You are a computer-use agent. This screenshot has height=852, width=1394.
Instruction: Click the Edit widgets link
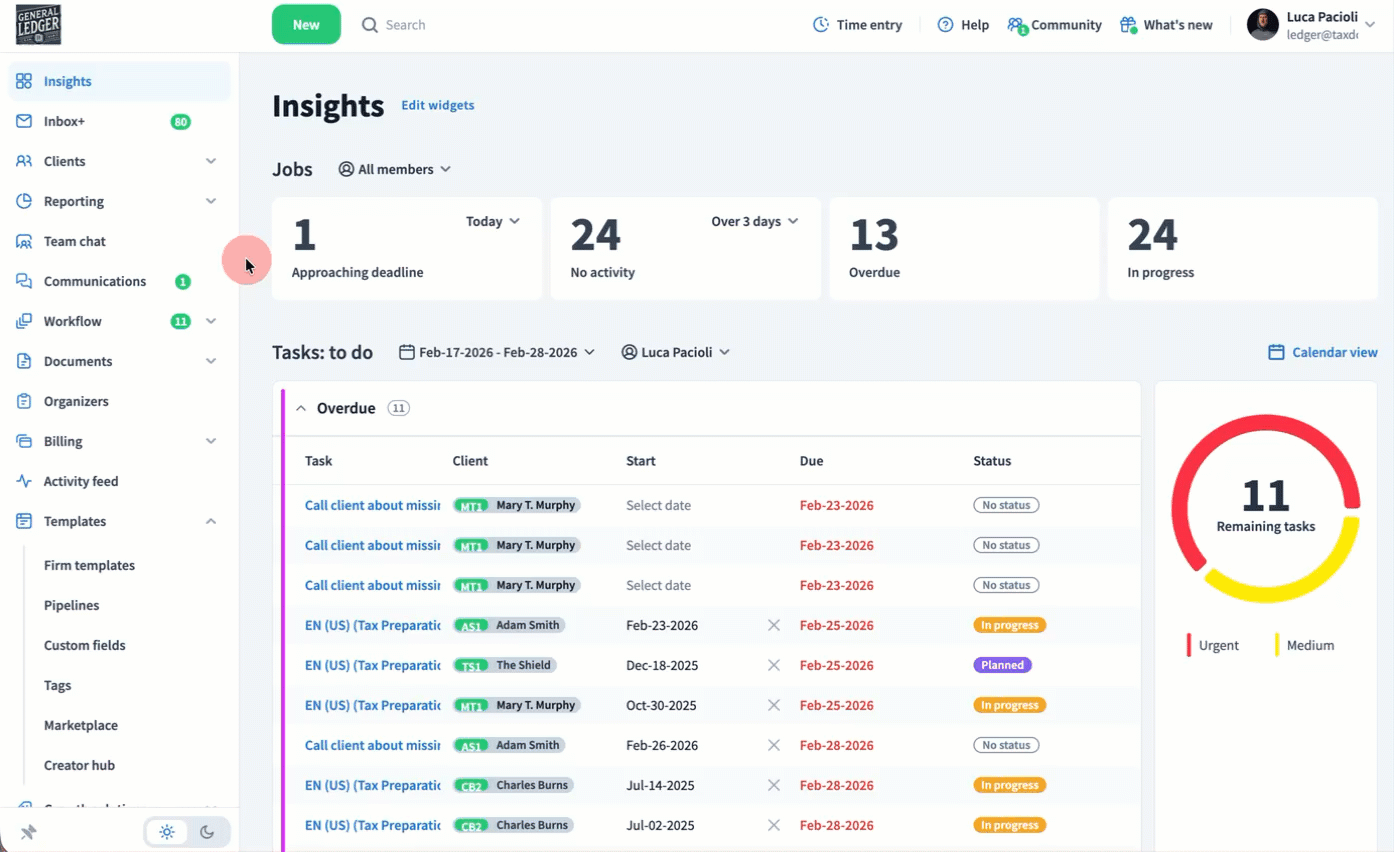click(x=438, y=105)
